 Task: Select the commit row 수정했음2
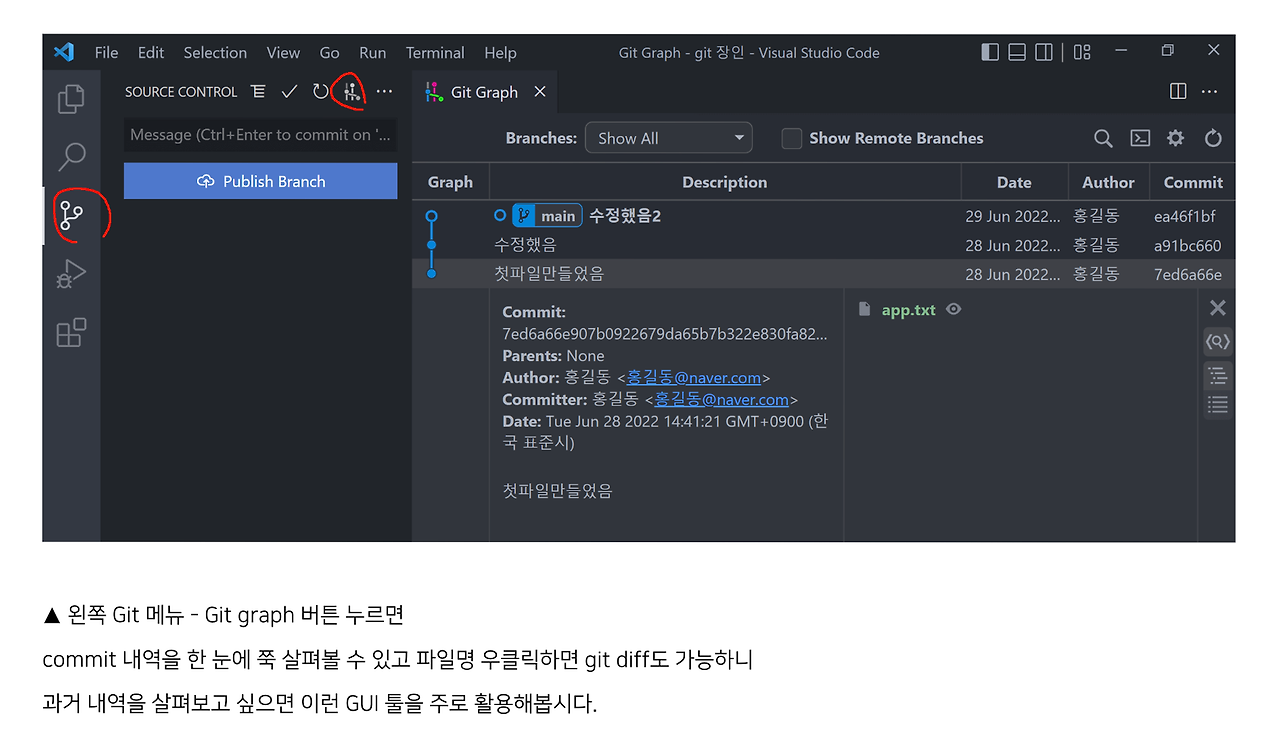823,215
